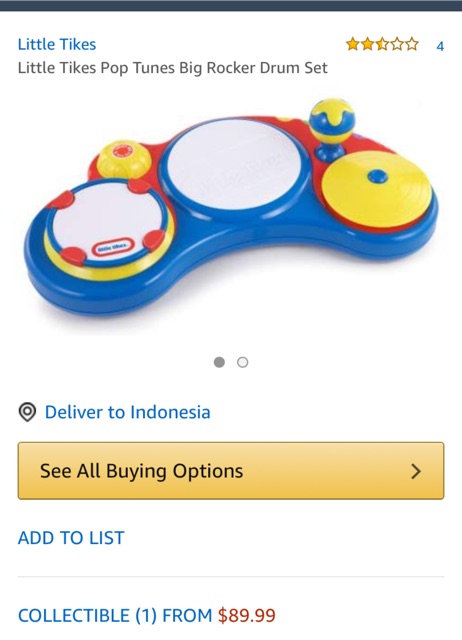Tap the Little Tikes logo on drum
This screenshot has width=462, height=640.
coord(113,247)
